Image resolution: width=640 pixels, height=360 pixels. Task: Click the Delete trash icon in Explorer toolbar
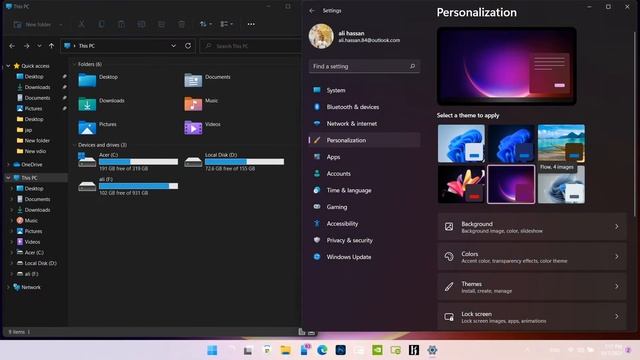pos(182,24)
